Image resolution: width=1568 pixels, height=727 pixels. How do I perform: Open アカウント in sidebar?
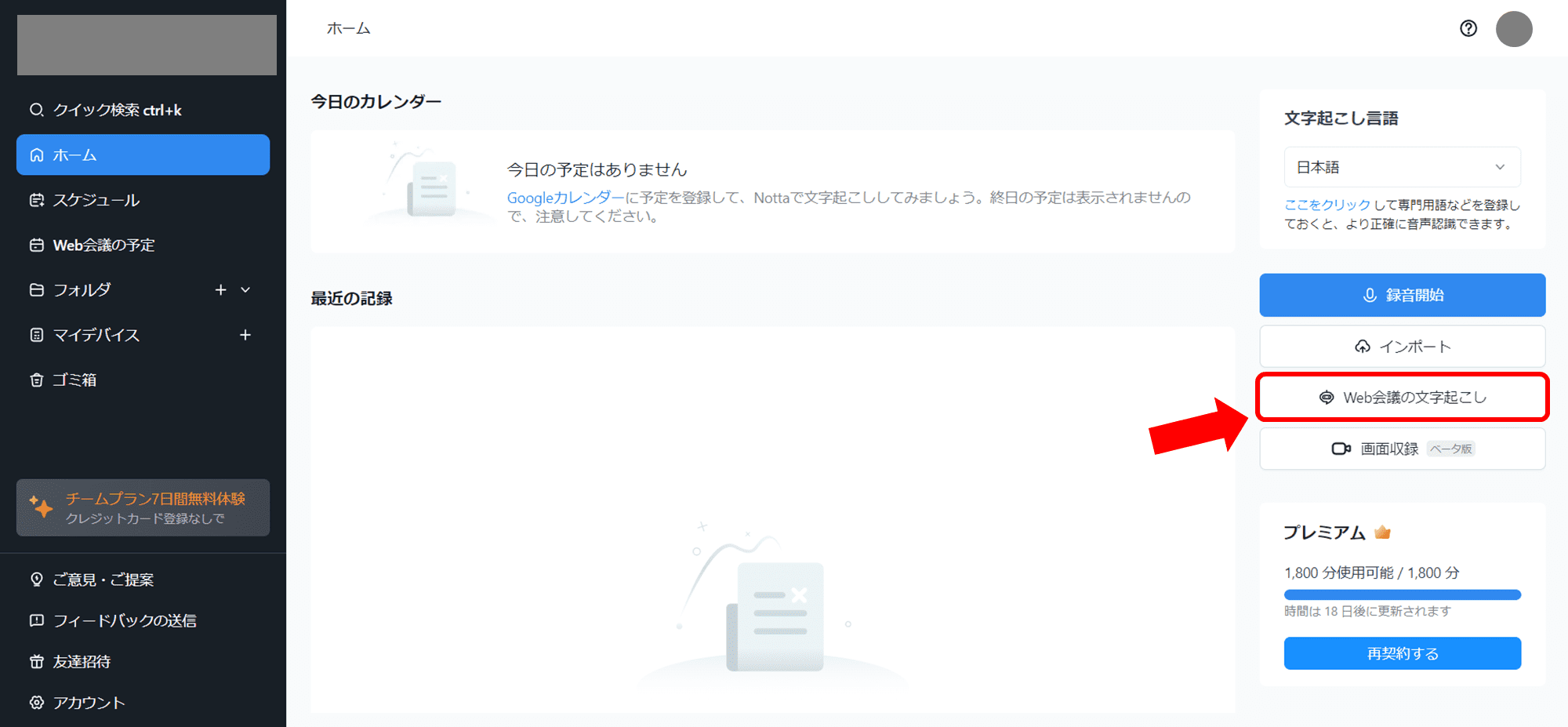[143, 703]
